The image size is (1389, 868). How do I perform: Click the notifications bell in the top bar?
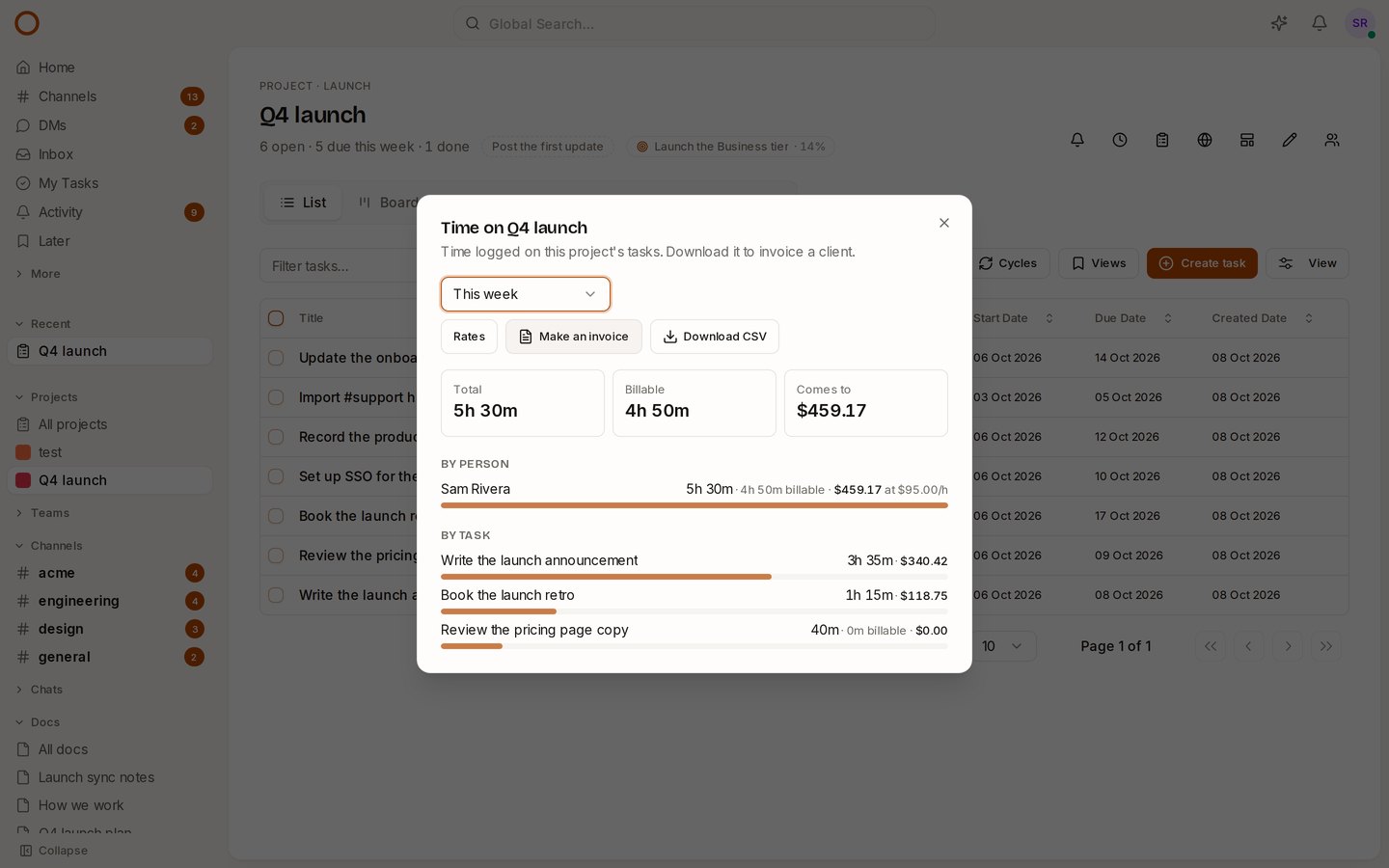(x=1319, y=23)
